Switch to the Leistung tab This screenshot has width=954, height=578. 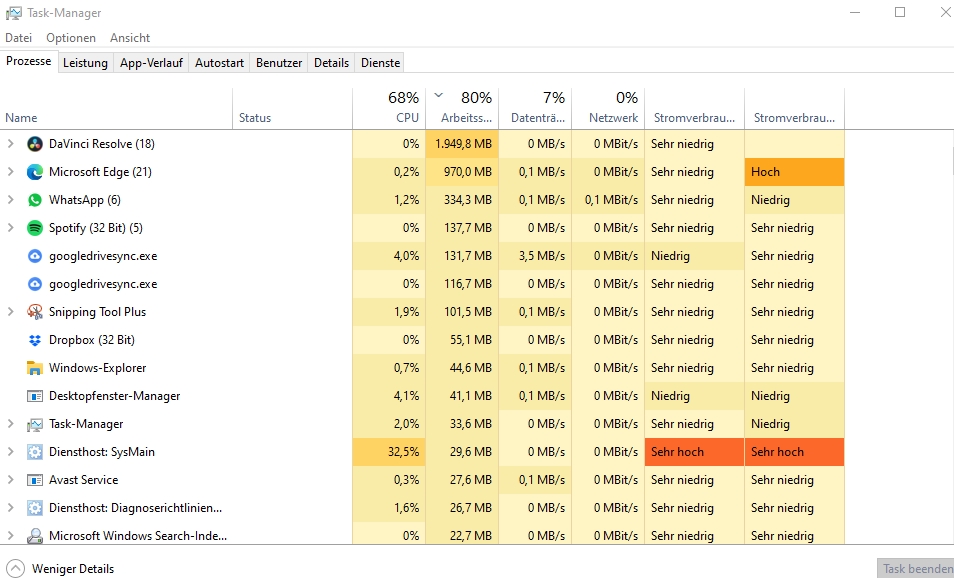(85, 63)
